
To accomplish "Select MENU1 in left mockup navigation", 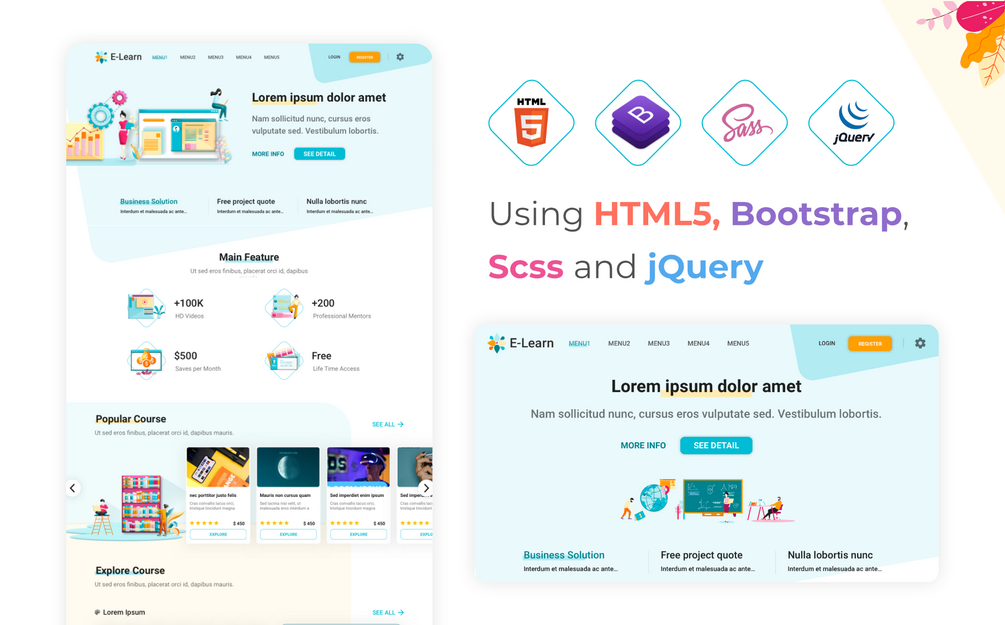I will 160,58.
